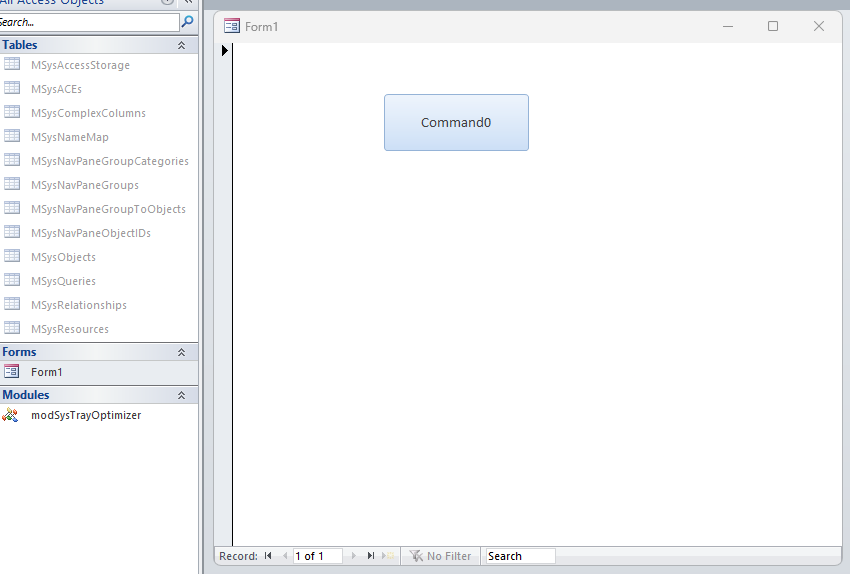
Task: Select the MSysRelationships table
Action: (x=78, y=305)
